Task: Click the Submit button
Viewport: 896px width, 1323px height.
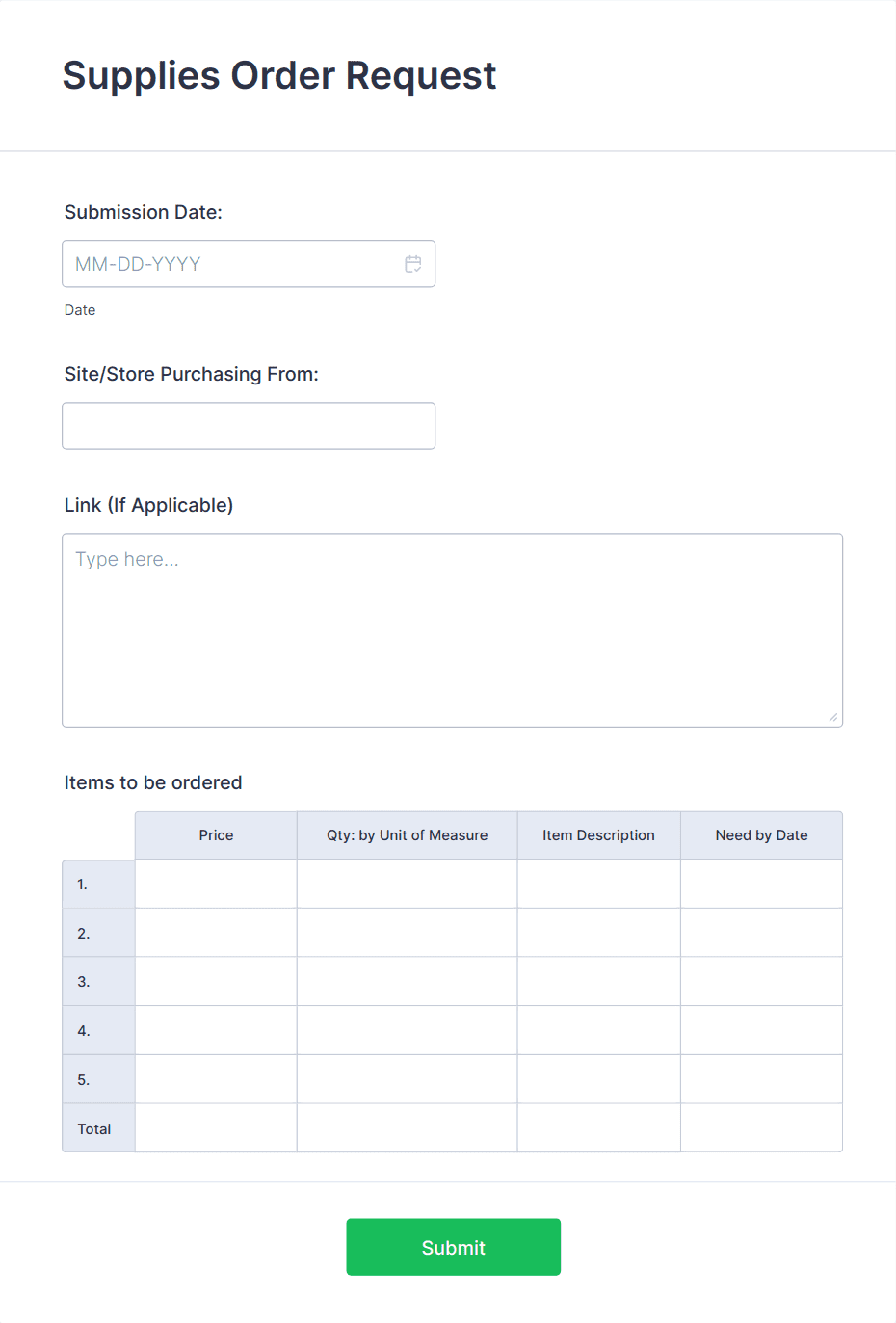Action: (x=453, y=1246)
